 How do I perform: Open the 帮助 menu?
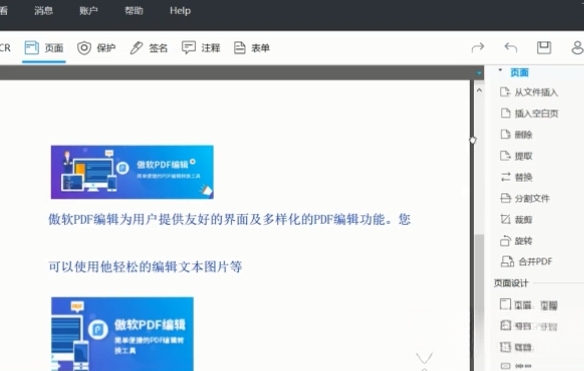[x=134, y=11]
